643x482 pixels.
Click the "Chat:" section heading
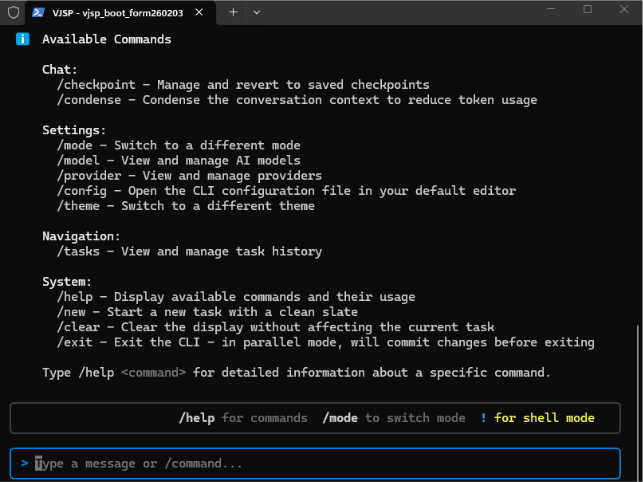59,70
